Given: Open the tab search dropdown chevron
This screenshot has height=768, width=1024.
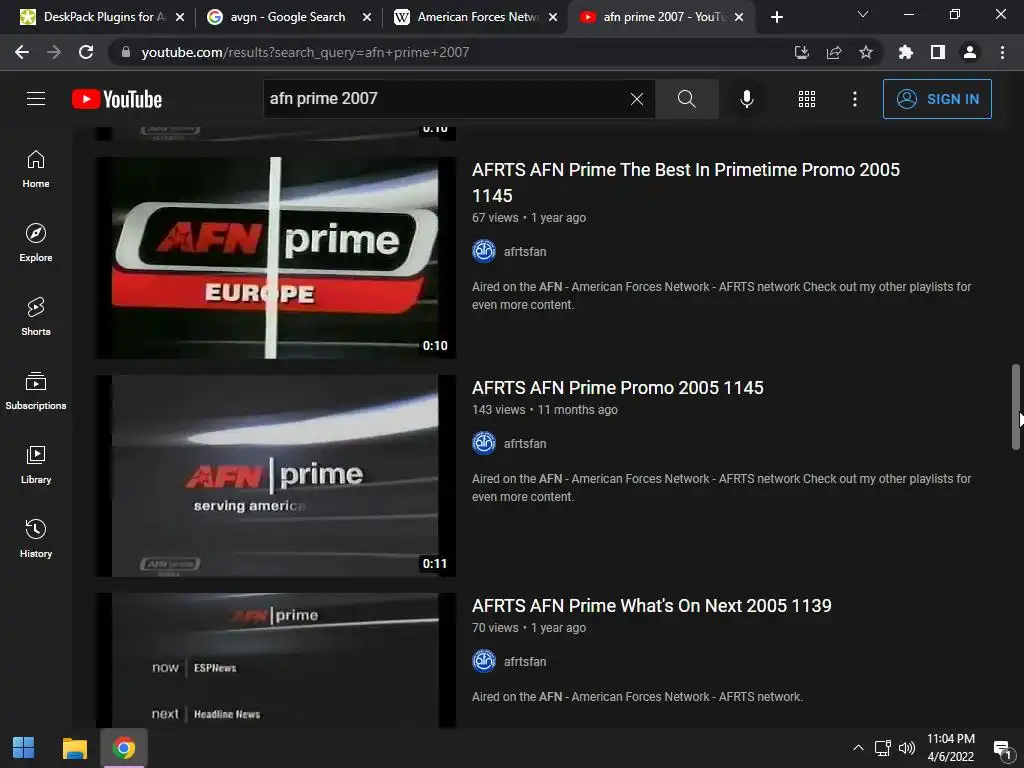Looking at the screenshot, I should coord(863,14).
